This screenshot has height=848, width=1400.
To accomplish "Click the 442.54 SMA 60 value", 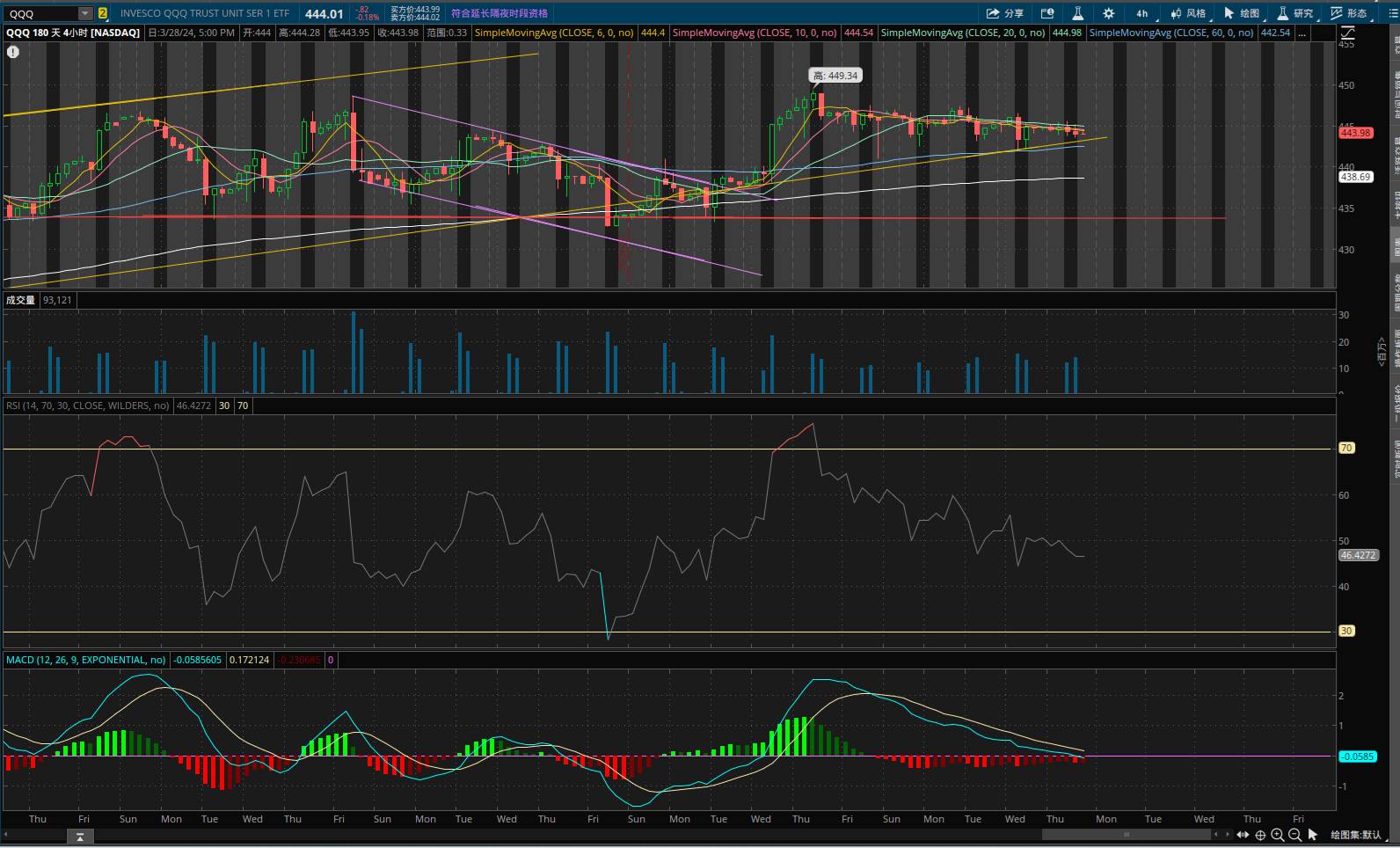I will pos(1275,33).
